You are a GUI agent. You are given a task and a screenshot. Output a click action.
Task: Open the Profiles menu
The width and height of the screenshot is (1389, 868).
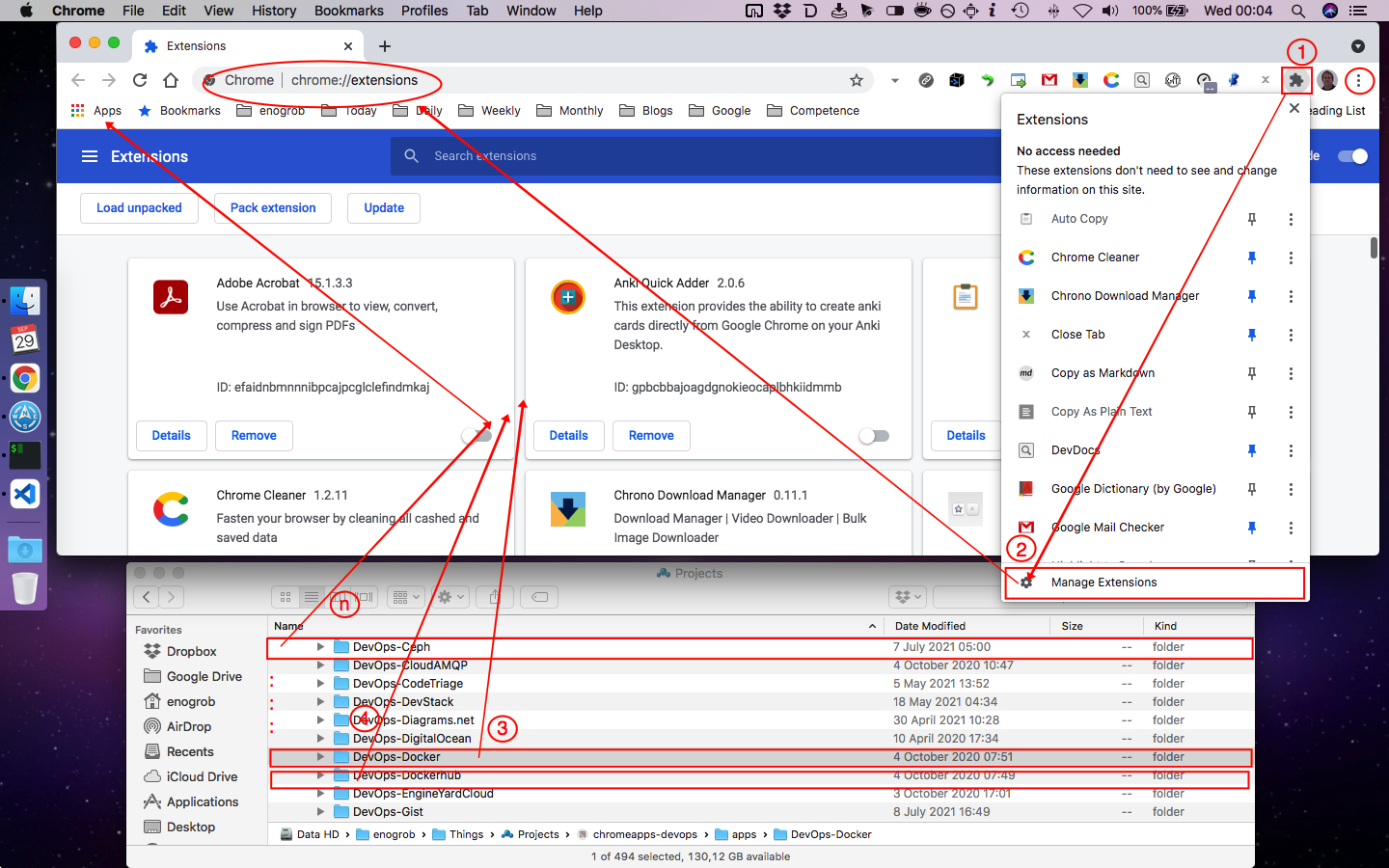tap(424, 11)
